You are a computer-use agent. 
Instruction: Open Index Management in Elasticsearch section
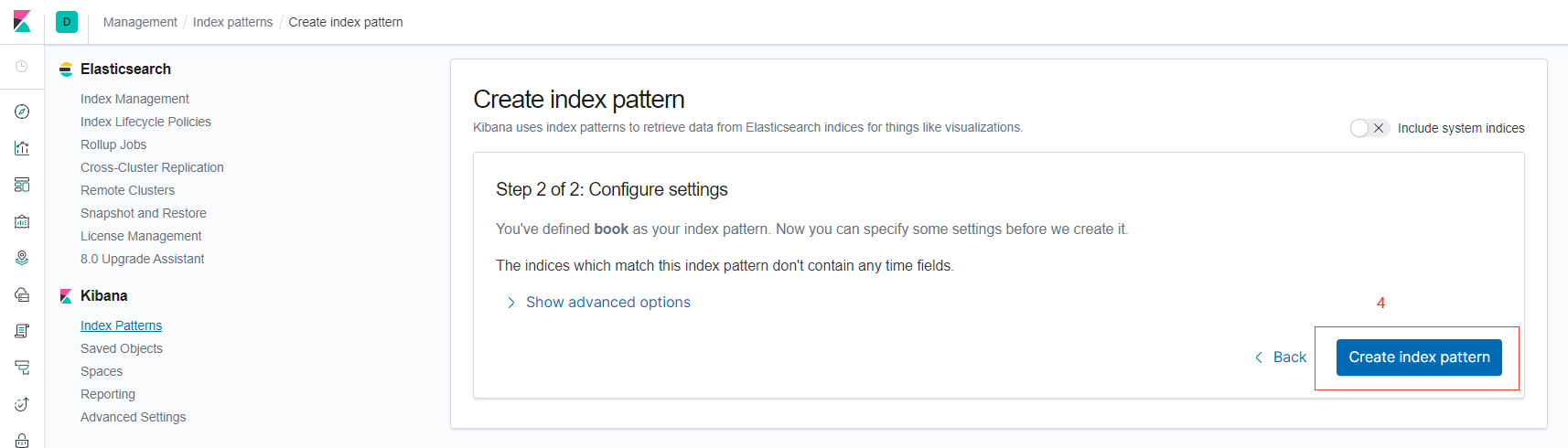click(x=134, y=99)
